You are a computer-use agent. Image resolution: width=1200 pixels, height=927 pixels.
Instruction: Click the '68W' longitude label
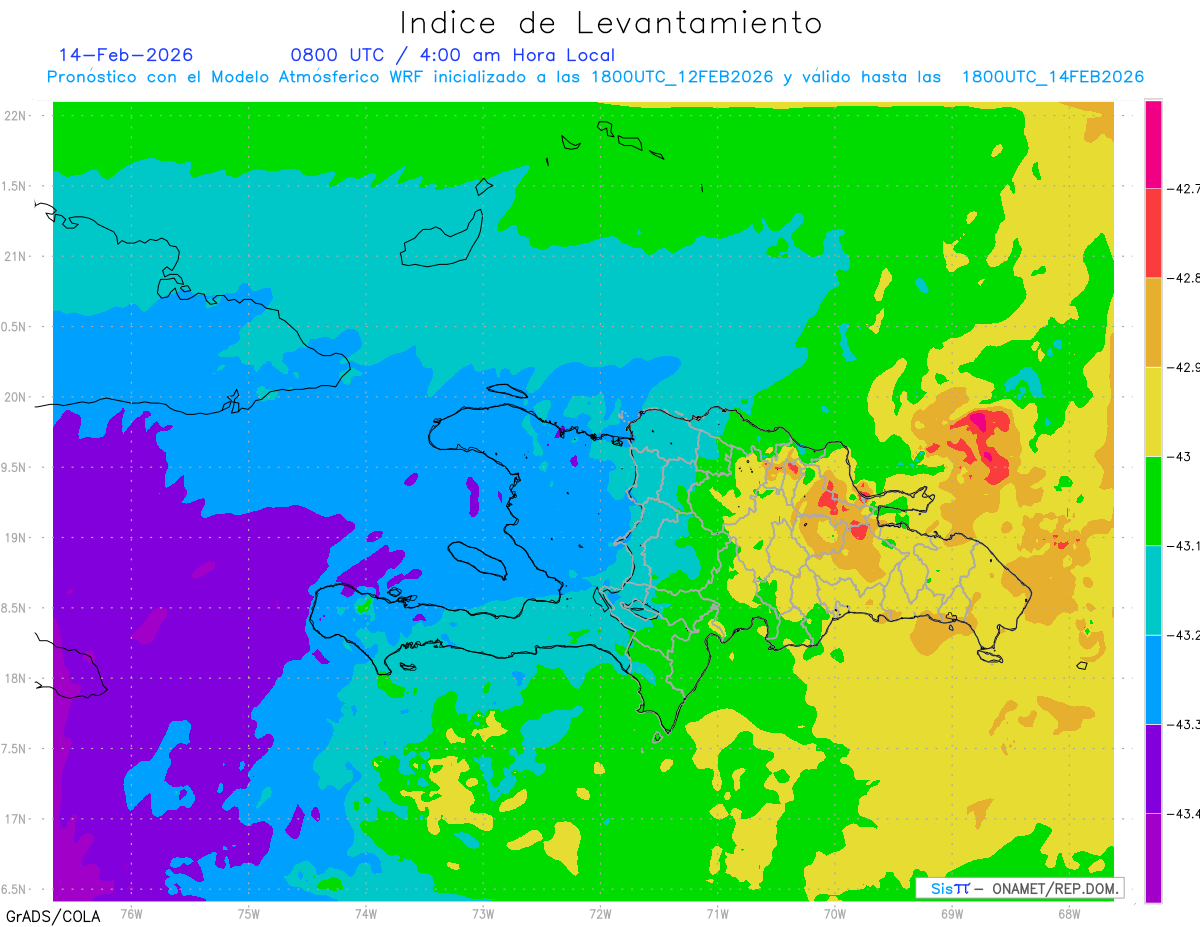coord(1068,913)
